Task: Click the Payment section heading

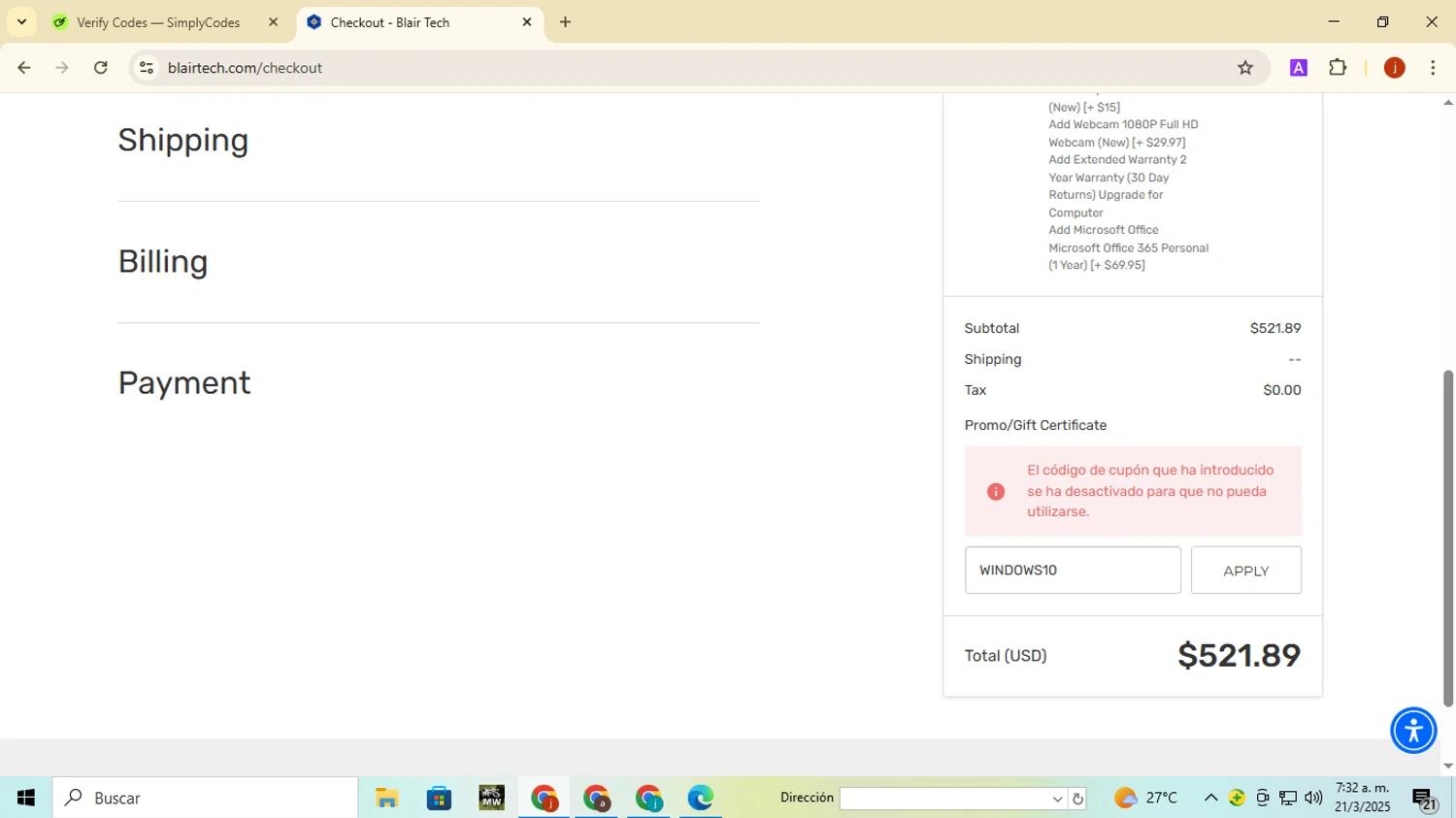Action: (x=184, y=382)
